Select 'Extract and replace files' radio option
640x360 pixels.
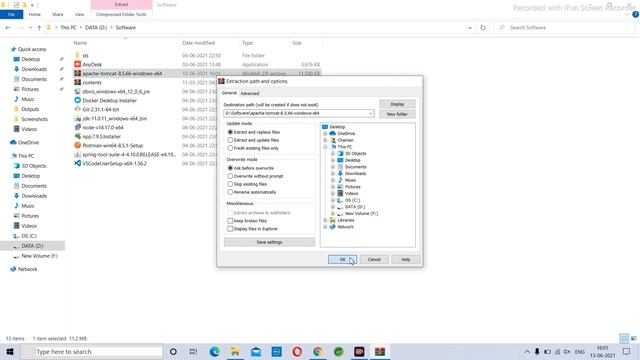pyautogui.click(x=230, y=132)
